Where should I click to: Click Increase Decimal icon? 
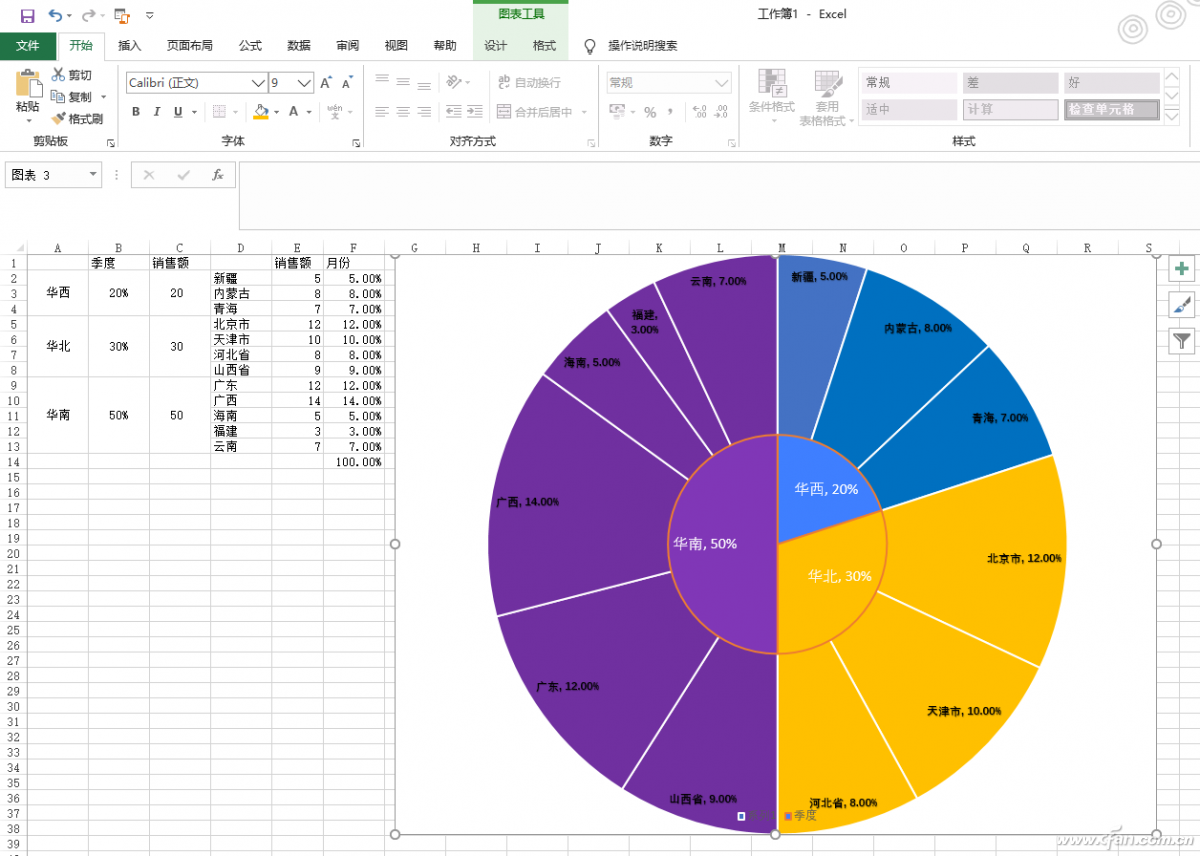pos(698,112)
